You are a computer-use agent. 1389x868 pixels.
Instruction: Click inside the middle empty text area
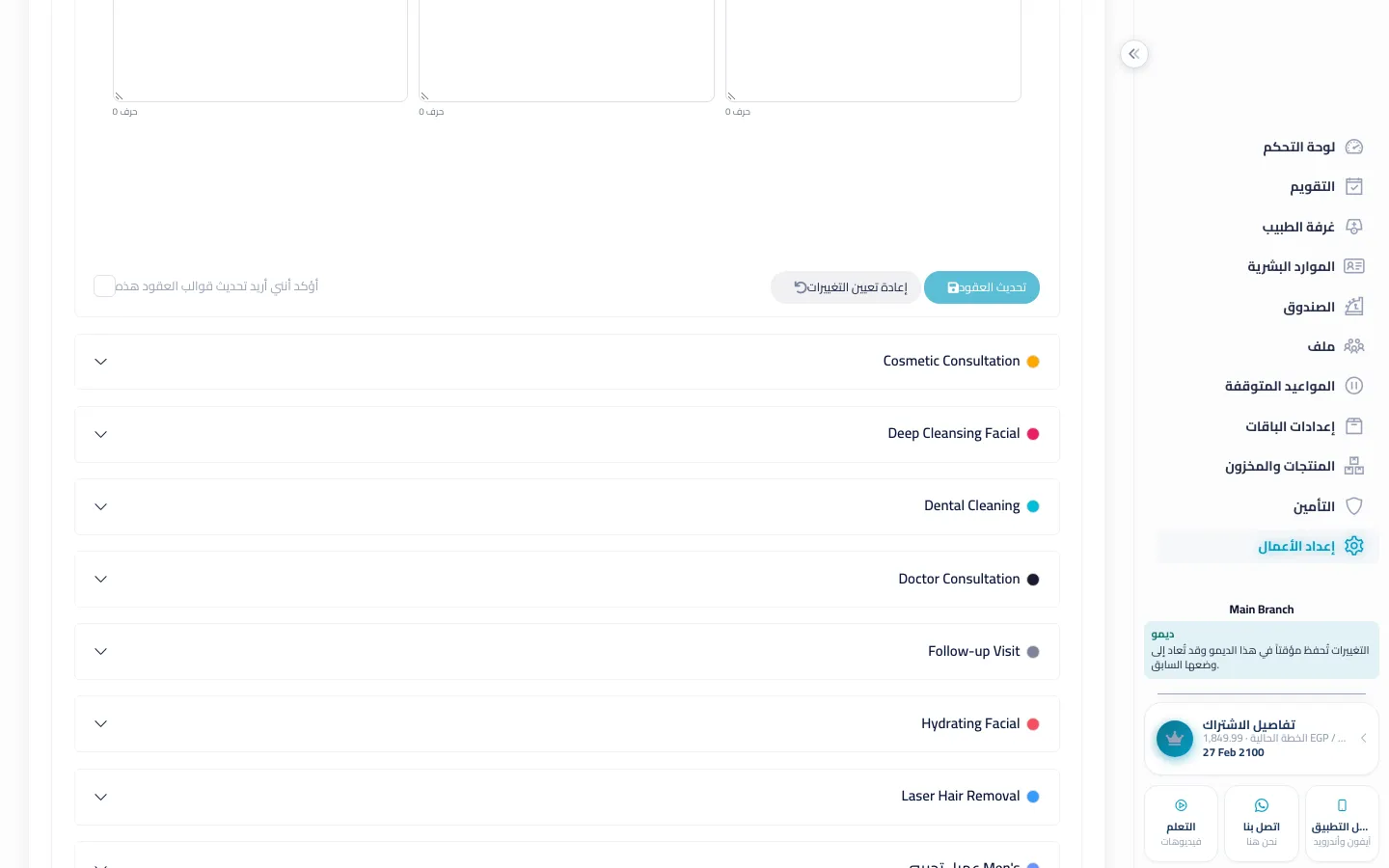click(567, 48)
